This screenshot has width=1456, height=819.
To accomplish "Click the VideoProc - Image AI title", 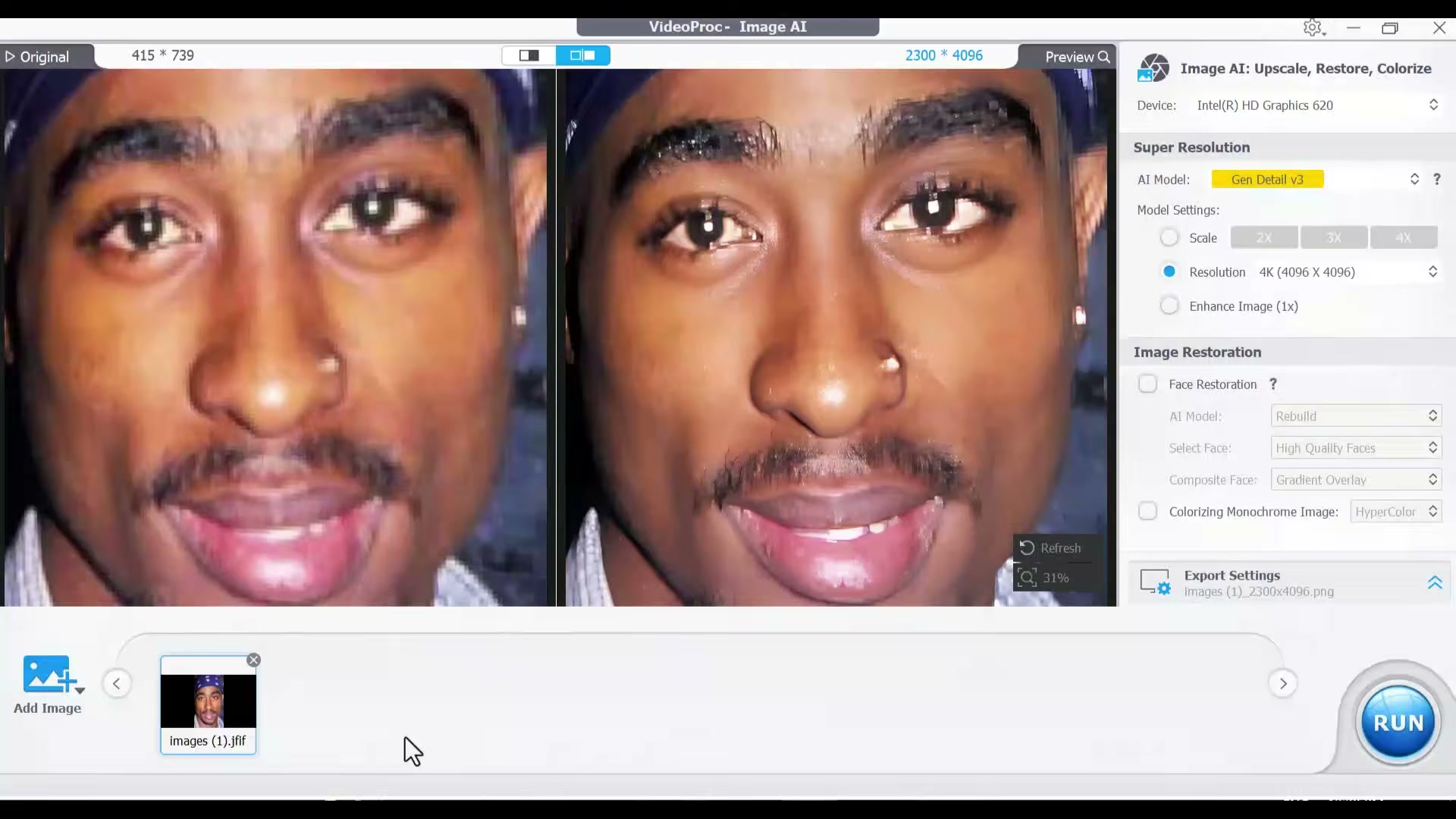I will click(727, 27).
